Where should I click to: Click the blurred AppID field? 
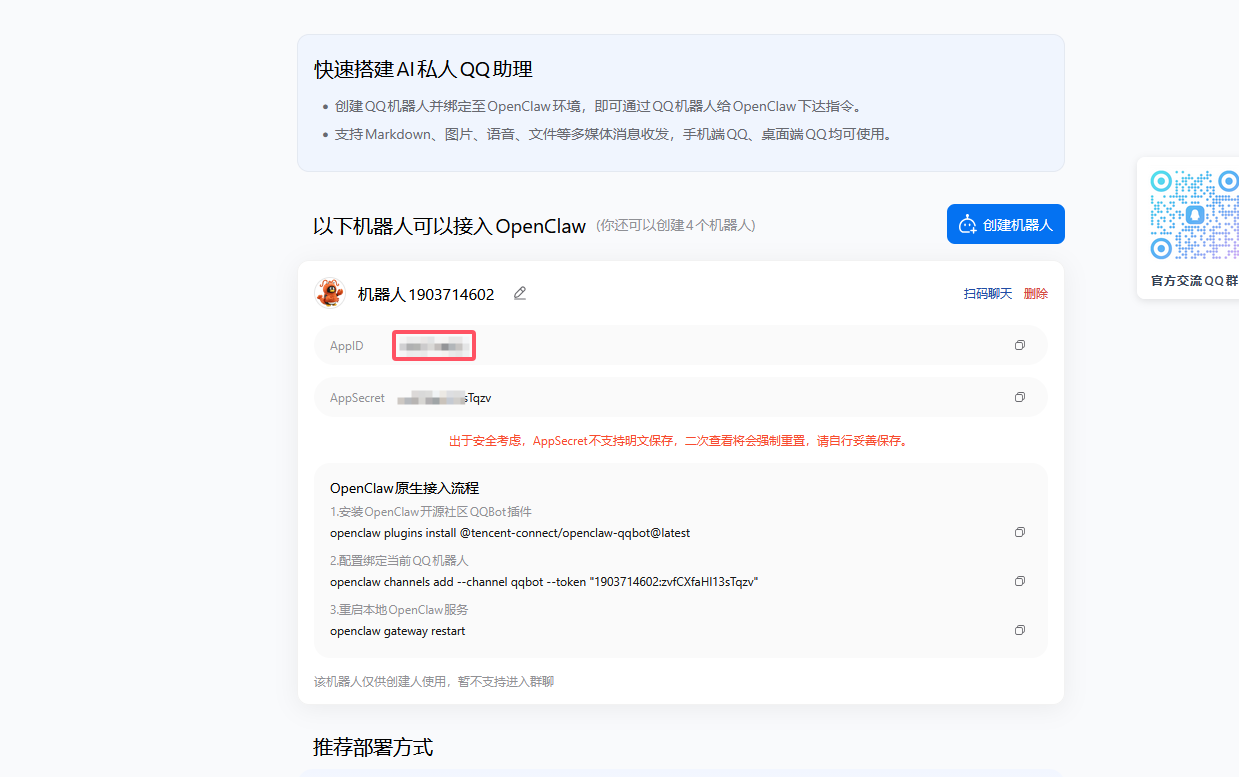pyautogui.click(x=433, y=346)
